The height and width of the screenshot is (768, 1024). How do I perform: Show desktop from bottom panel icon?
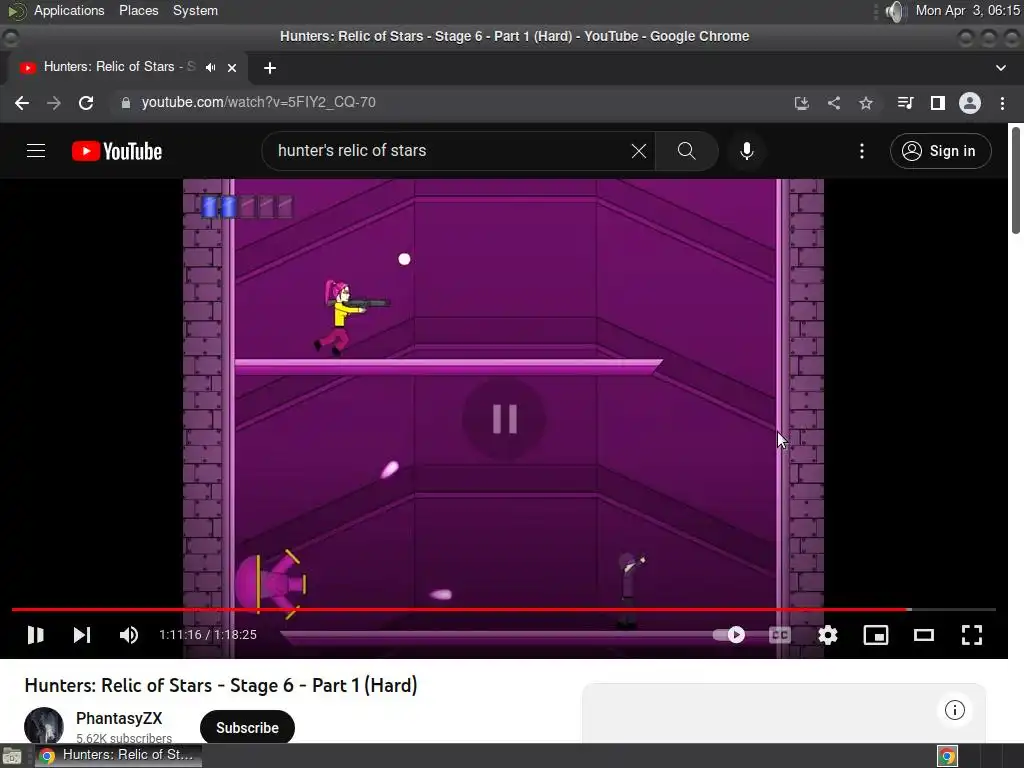pyautogui.click(x=12, y=756)
